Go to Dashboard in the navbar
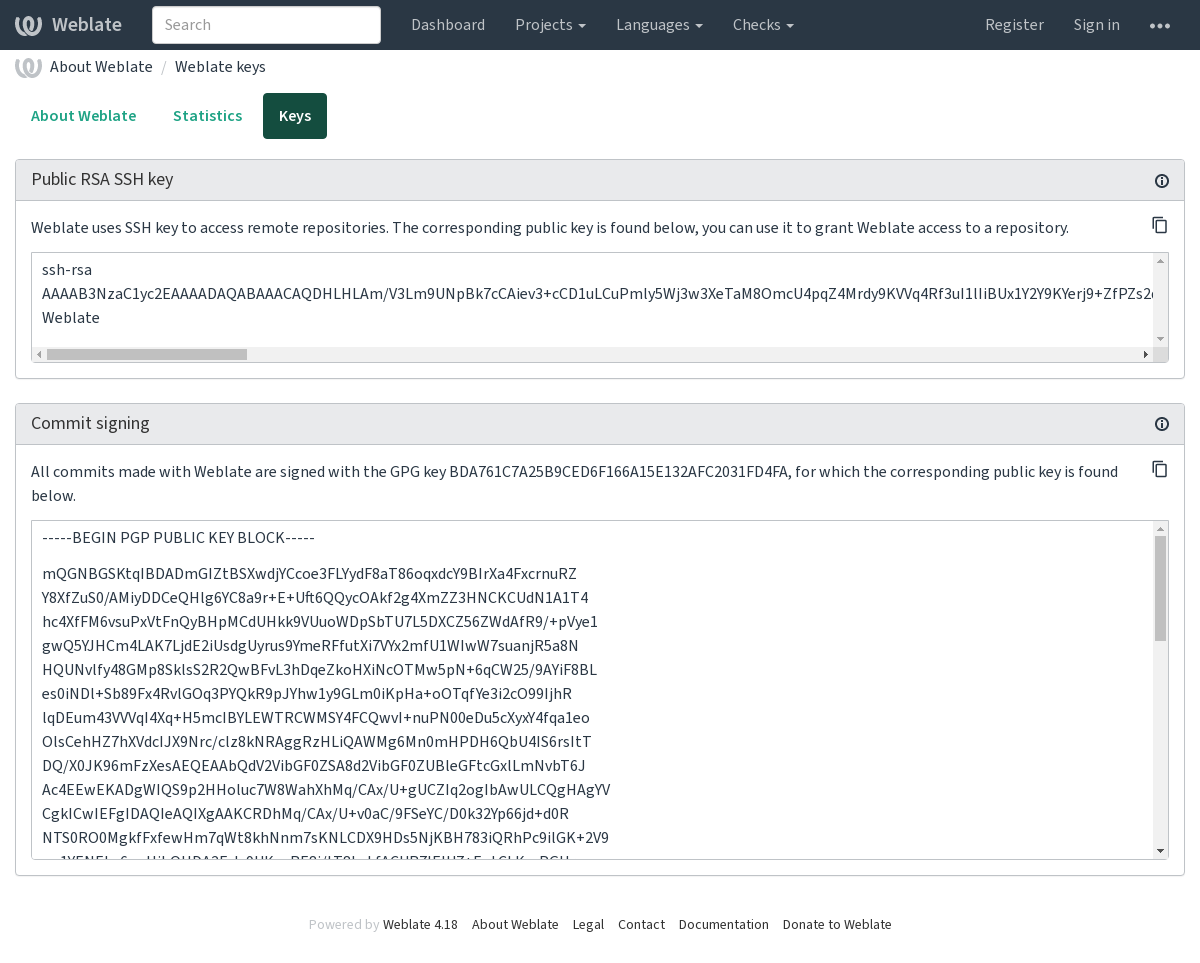 (x=448, y=25)
